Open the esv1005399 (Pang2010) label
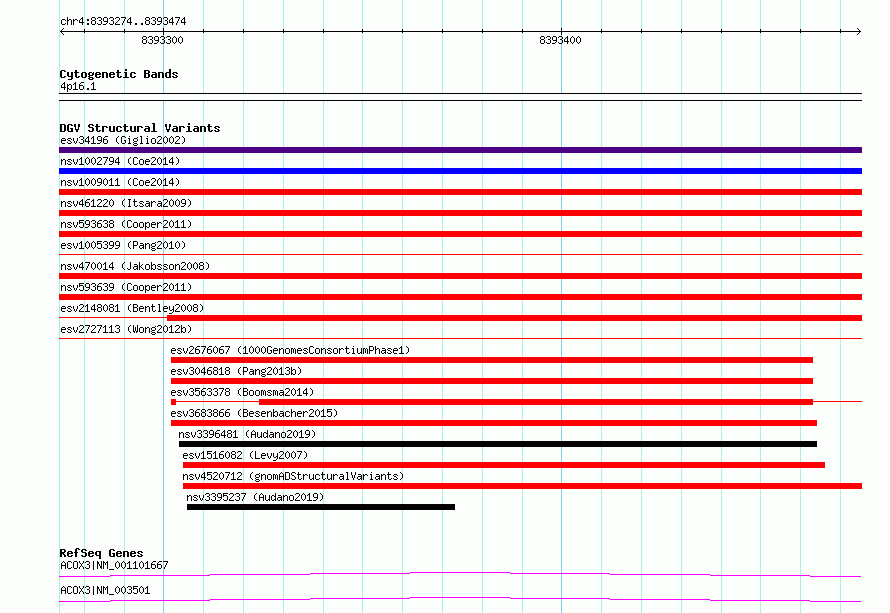This screenshot has width=890, height=613. (123, 245)
